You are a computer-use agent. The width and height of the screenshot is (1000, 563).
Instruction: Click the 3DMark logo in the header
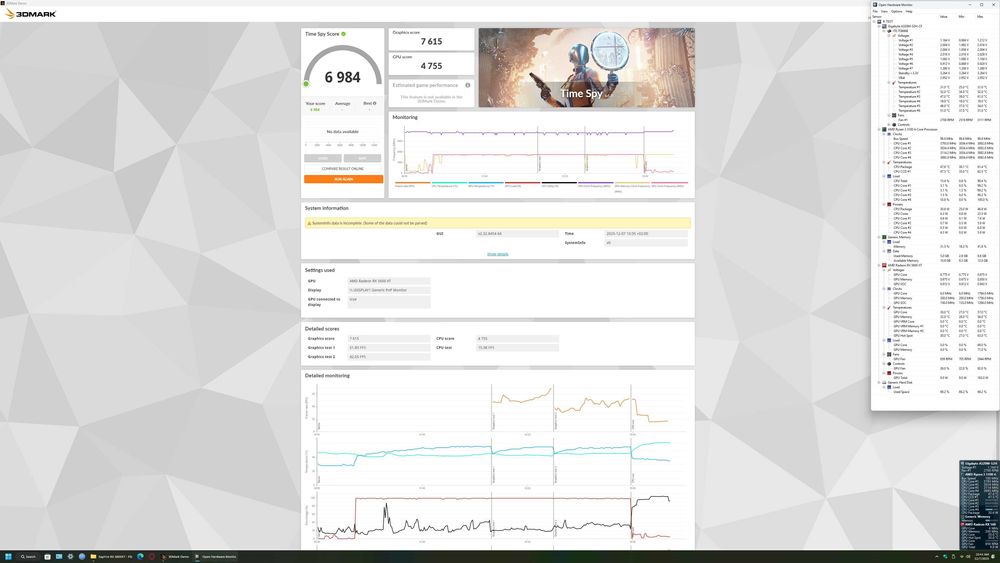(31, 13)
